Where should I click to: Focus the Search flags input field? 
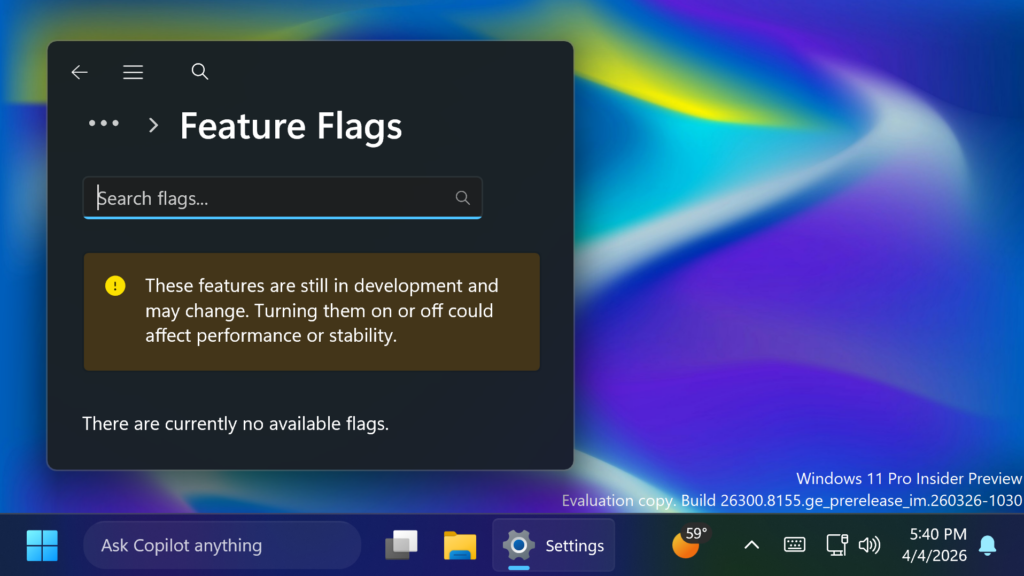270,198
